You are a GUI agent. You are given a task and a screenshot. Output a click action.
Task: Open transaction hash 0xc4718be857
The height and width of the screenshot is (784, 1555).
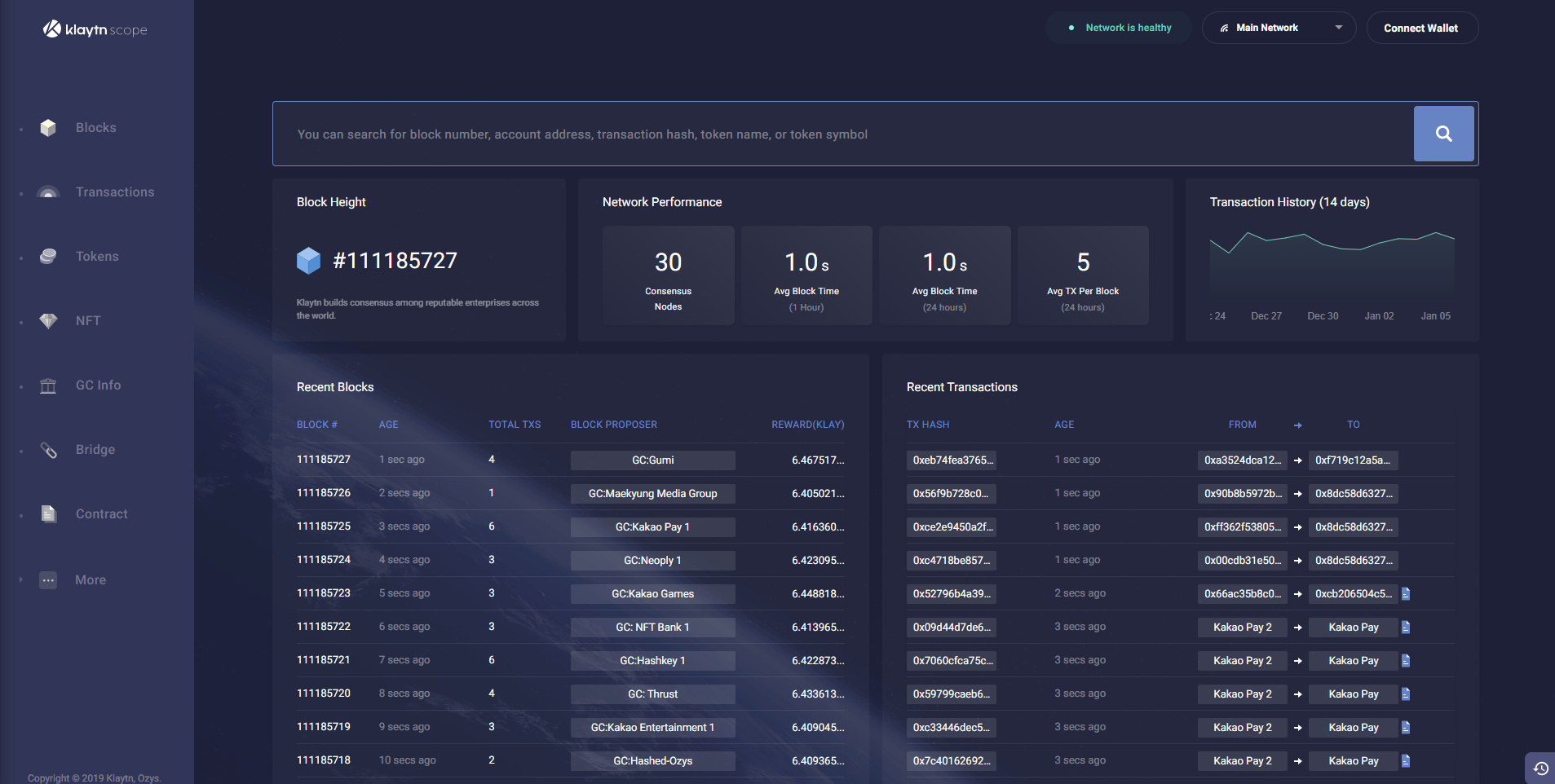952,561
